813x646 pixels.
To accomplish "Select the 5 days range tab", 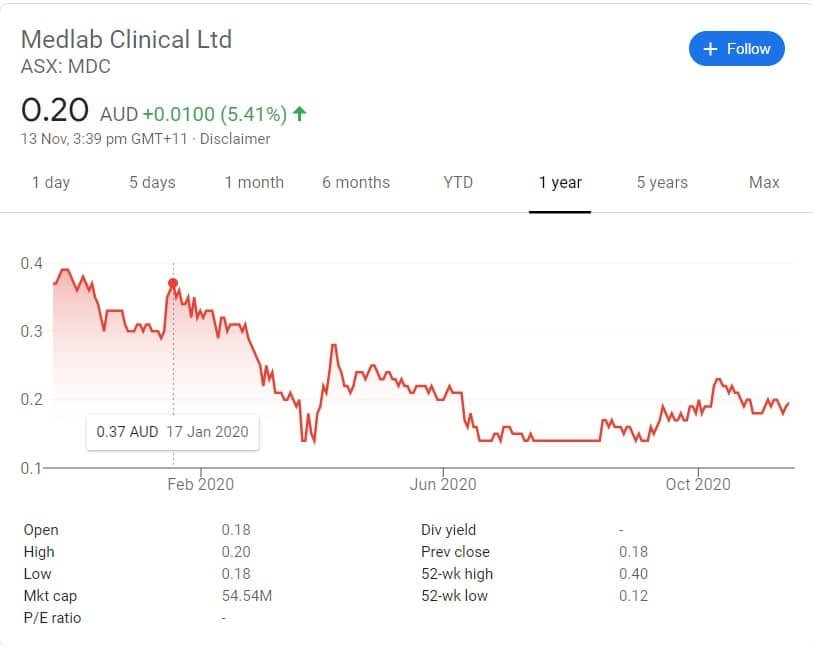I will click(152, 182).
